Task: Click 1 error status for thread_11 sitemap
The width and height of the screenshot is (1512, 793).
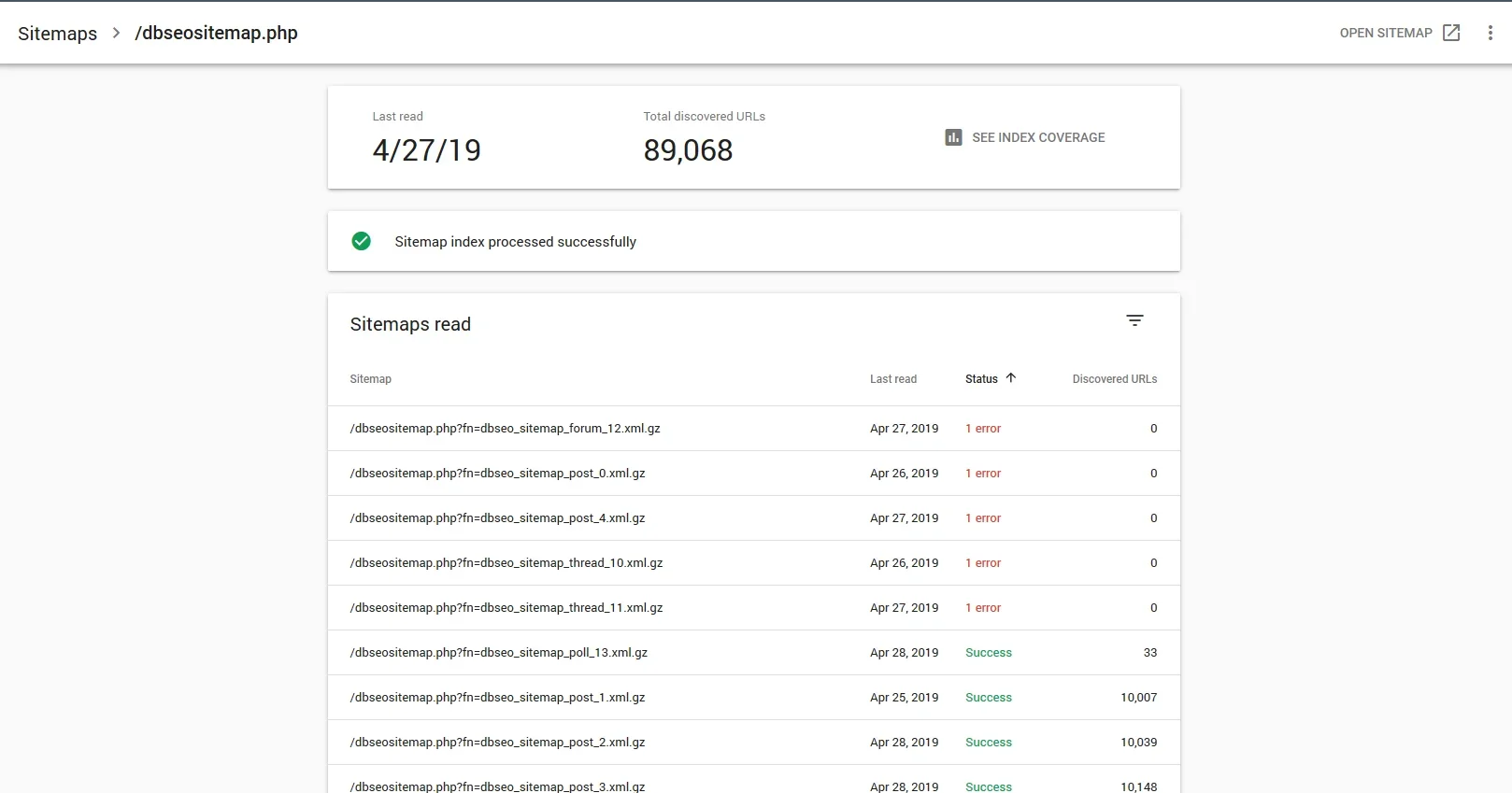Action: pyautogui.click(x=983, y=608)
